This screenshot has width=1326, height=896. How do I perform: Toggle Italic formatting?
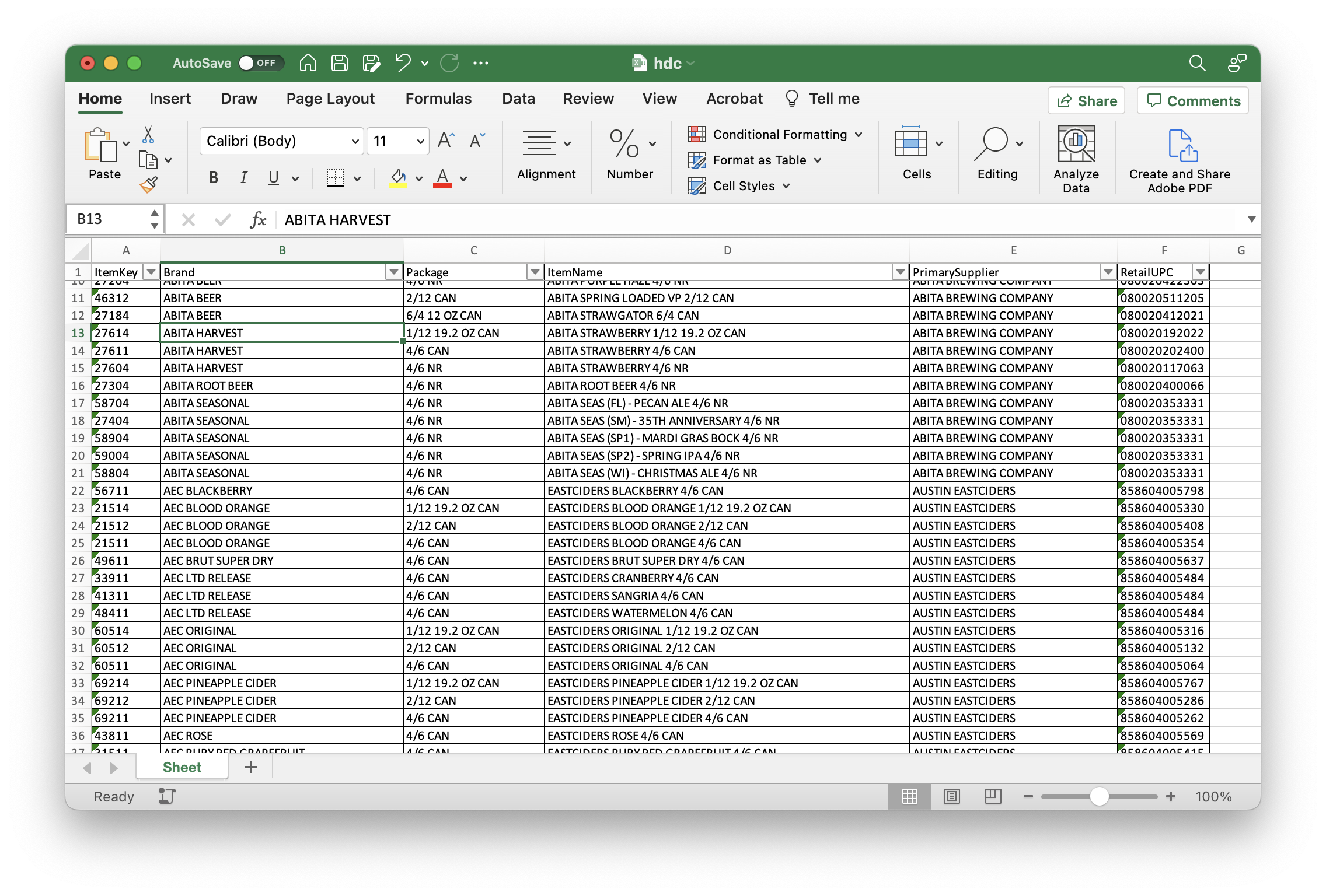[243, 178]
